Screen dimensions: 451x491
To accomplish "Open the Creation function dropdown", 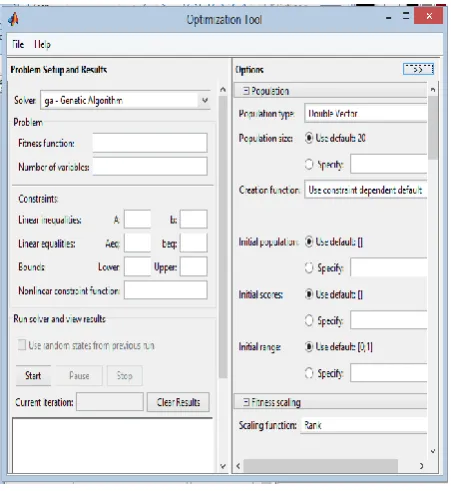I will 366,190.
